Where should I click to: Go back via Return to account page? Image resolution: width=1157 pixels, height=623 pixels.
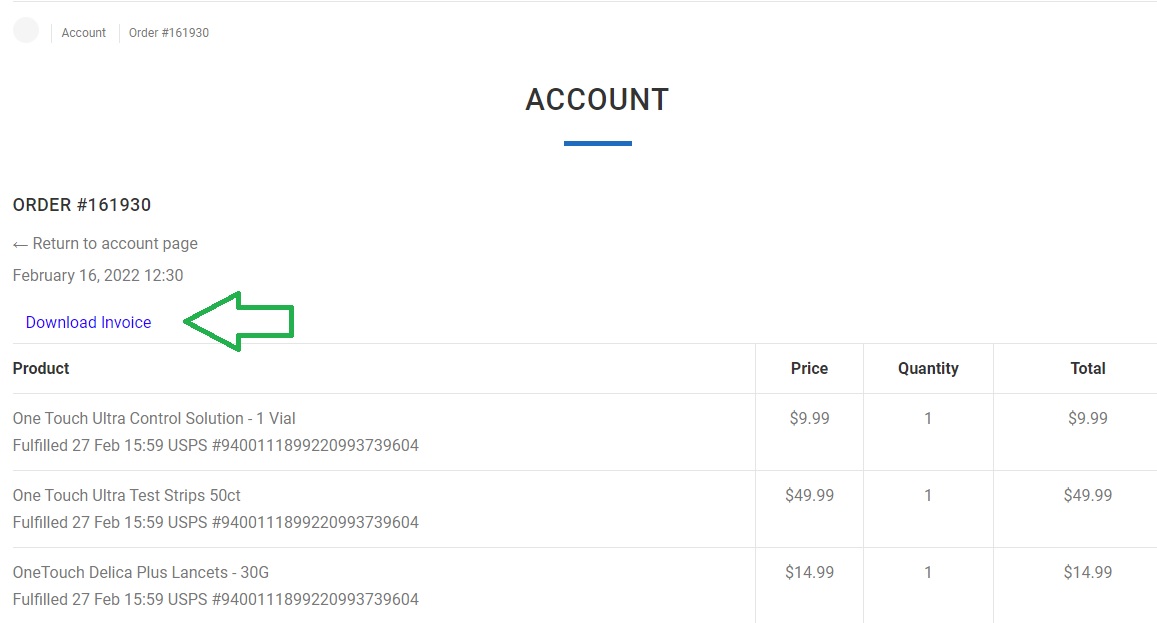click(105, 244)
